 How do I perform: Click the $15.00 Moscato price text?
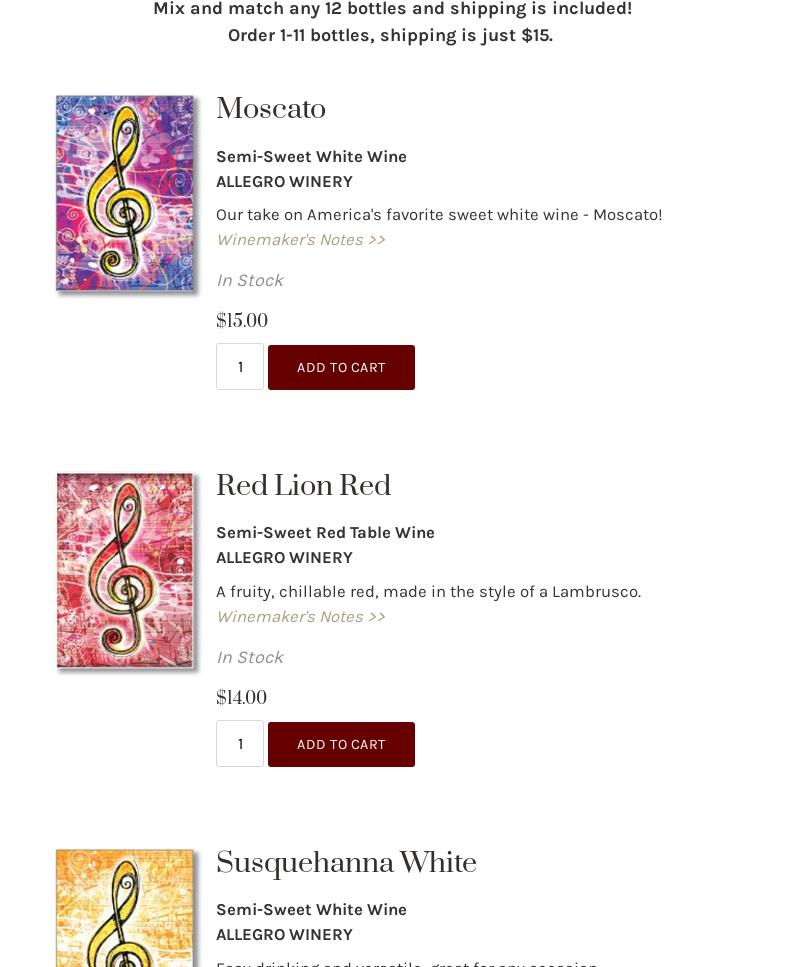pyautogui.click(x=242, y=321)
